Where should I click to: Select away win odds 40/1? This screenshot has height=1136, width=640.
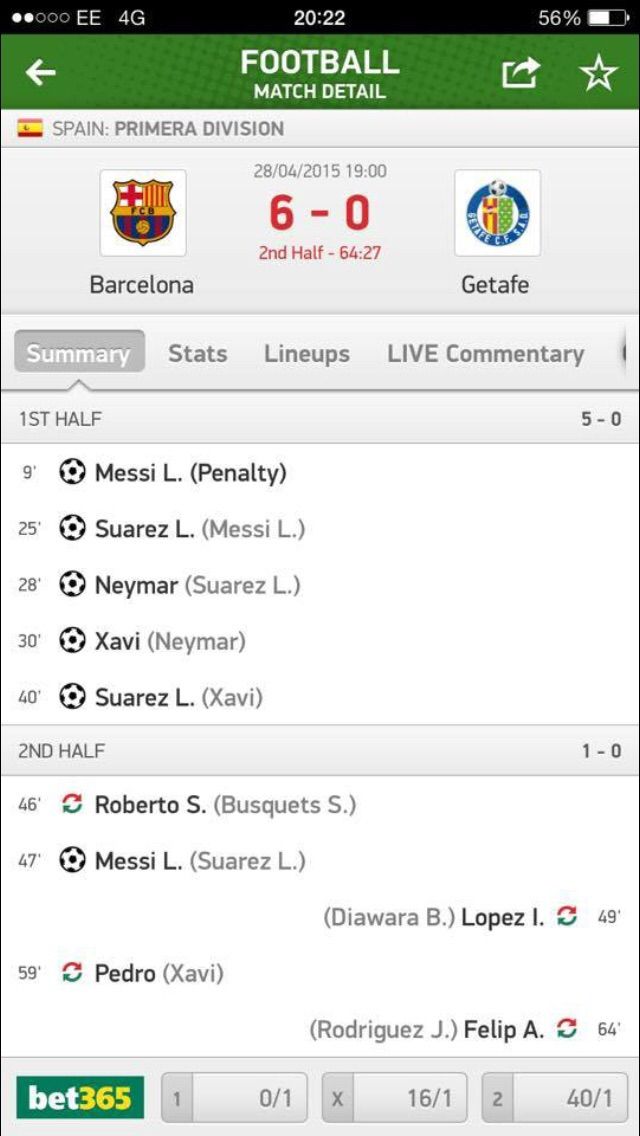[x=556, y=1098]
